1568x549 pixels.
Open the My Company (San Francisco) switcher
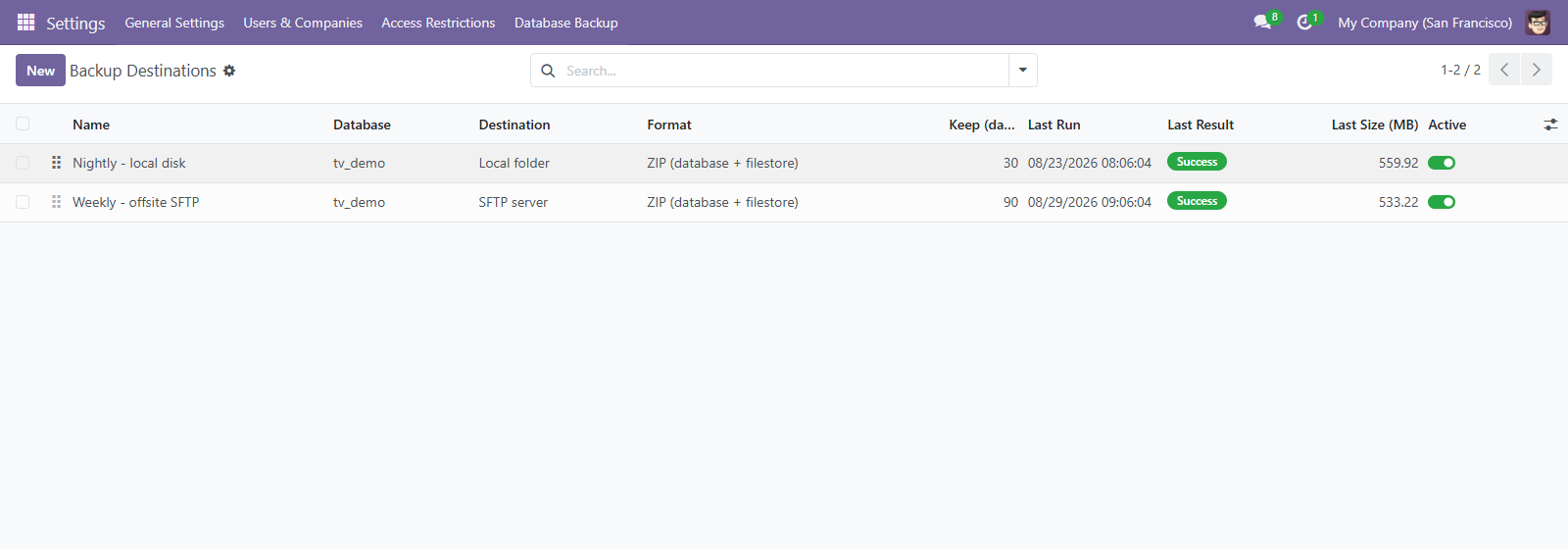[x=1425, y=23]
